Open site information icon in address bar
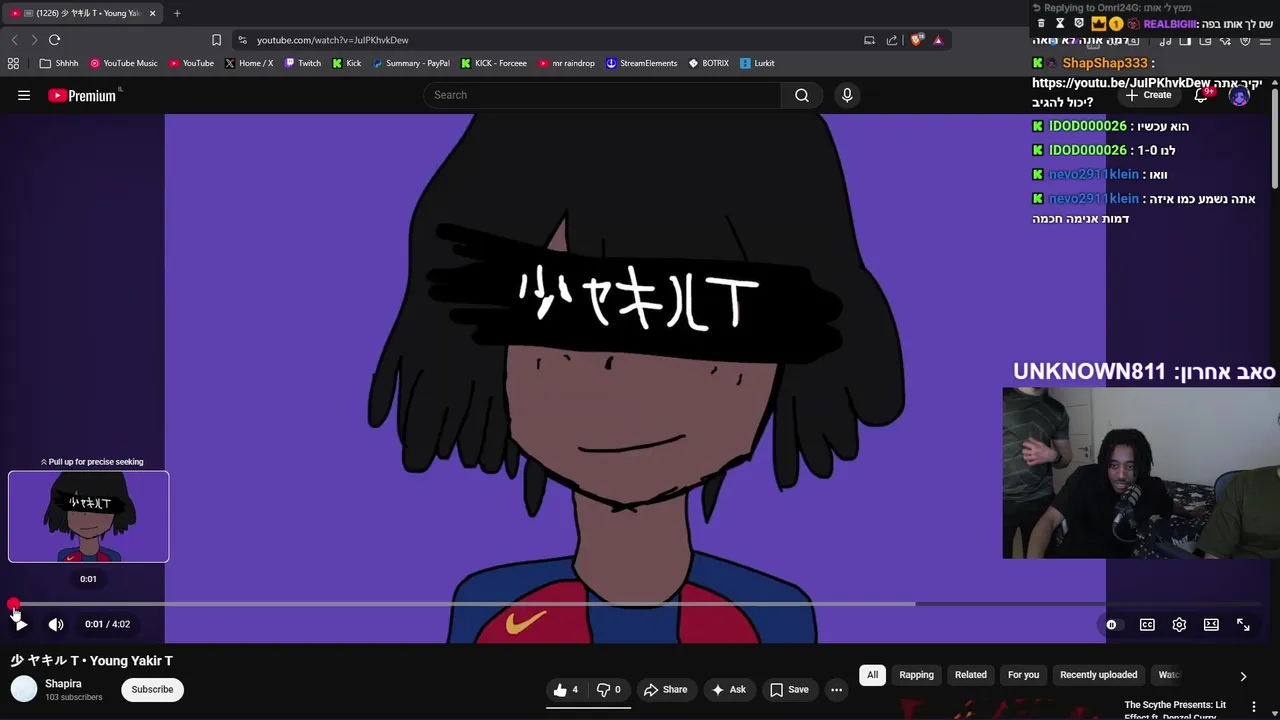 tap(242, 40)
